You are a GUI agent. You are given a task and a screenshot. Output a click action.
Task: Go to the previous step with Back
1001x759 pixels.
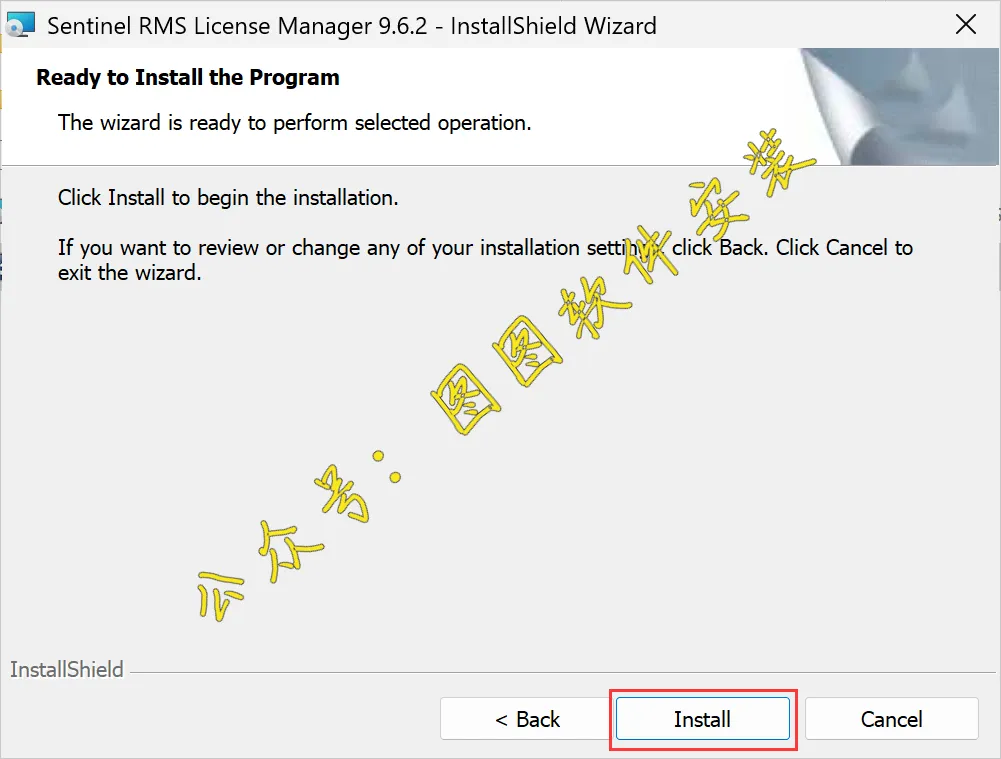(x=527, y=719)
